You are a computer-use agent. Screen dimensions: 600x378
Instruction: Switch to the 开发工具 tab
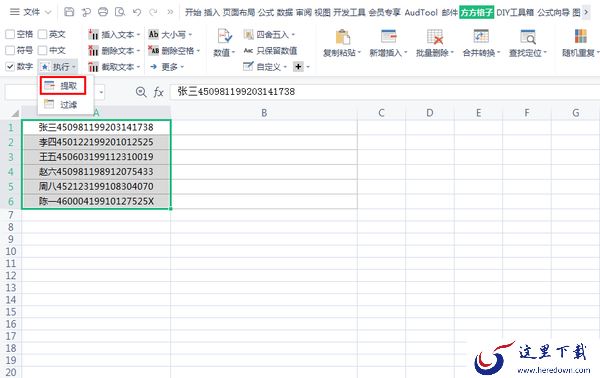[349, 13]
